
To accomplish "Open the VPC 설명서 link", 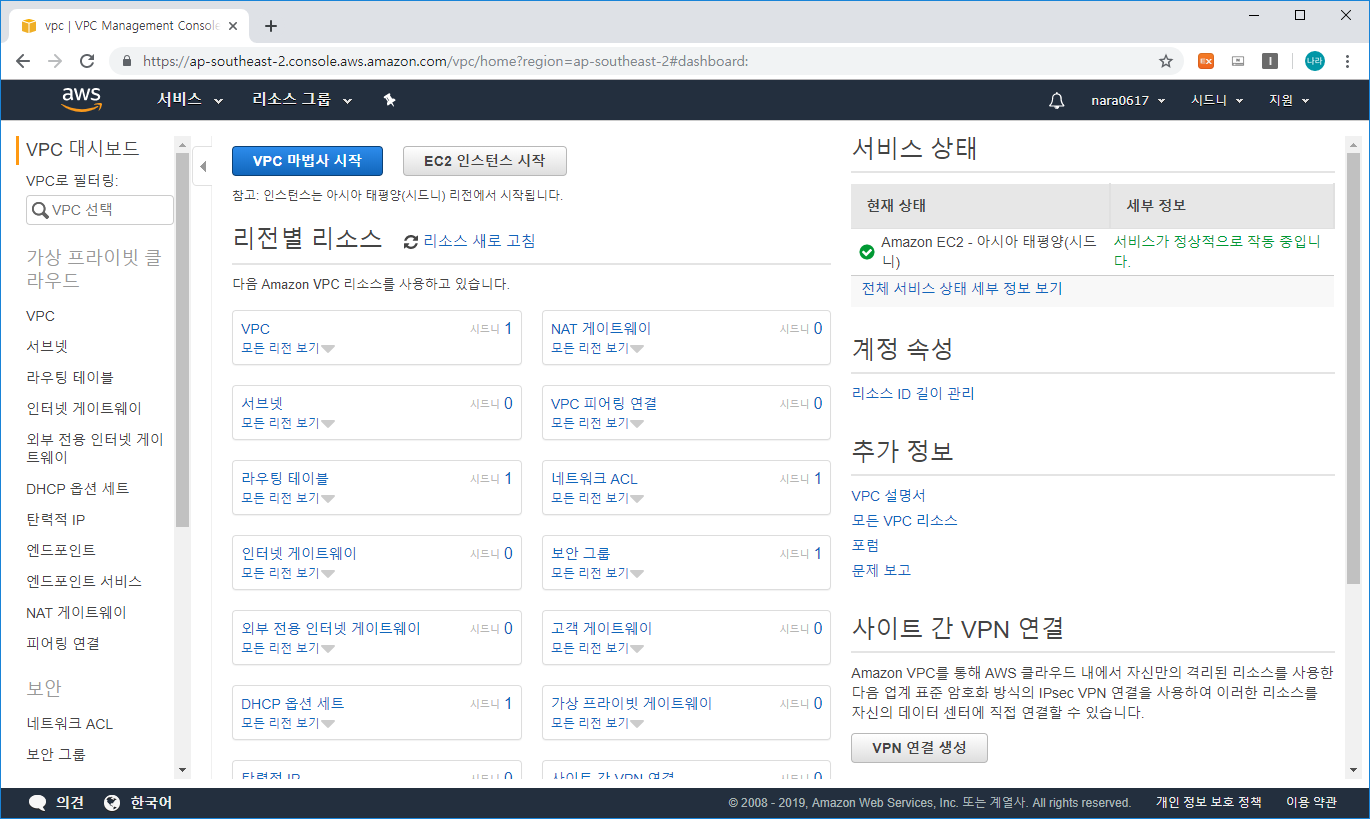I will 889,495.
